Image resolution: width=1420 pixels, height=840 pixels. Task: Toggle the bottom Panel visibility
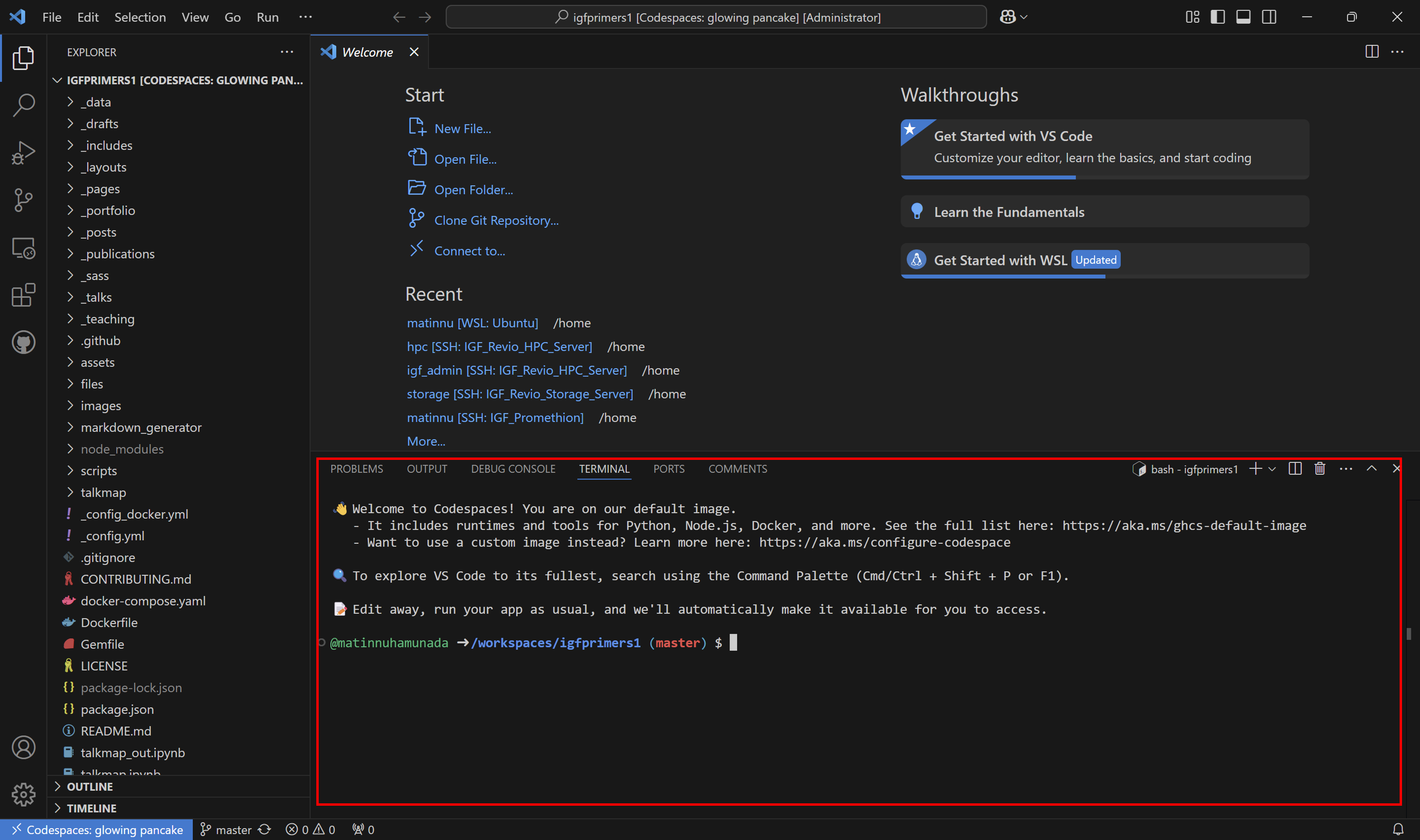(x=1243, y=17)
